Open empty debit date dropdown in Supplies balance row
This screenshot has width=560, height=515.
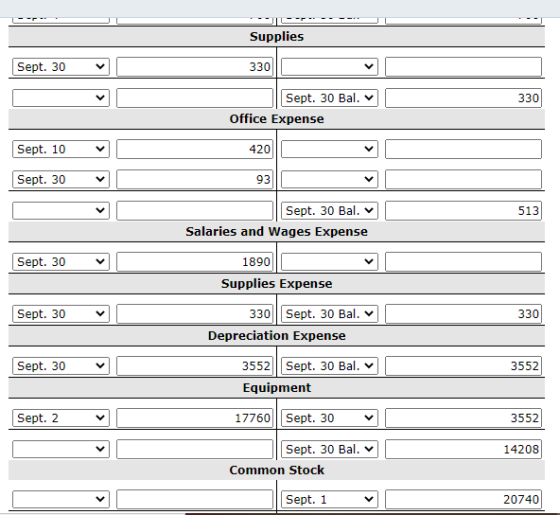[x=61, y=98]
